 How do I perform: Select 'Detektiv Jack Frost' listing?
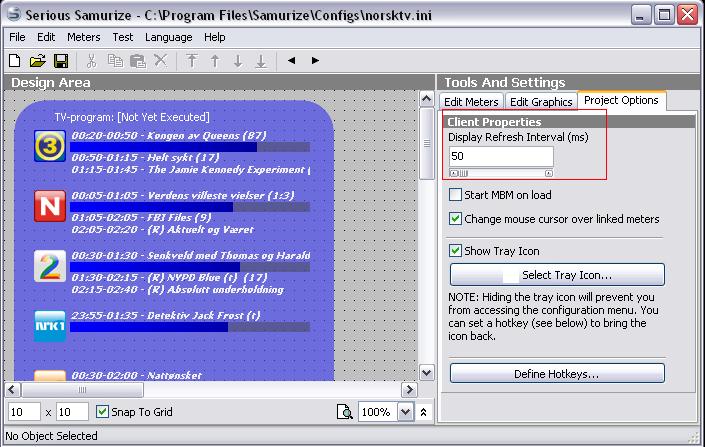pyautogui.click(x=166, y=315)
